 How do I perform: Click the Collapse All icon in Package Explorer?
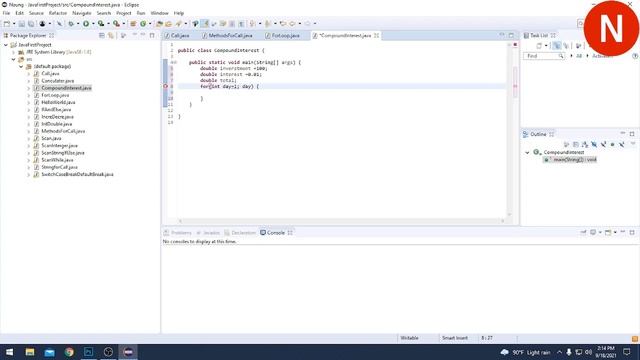pos(102,36)
